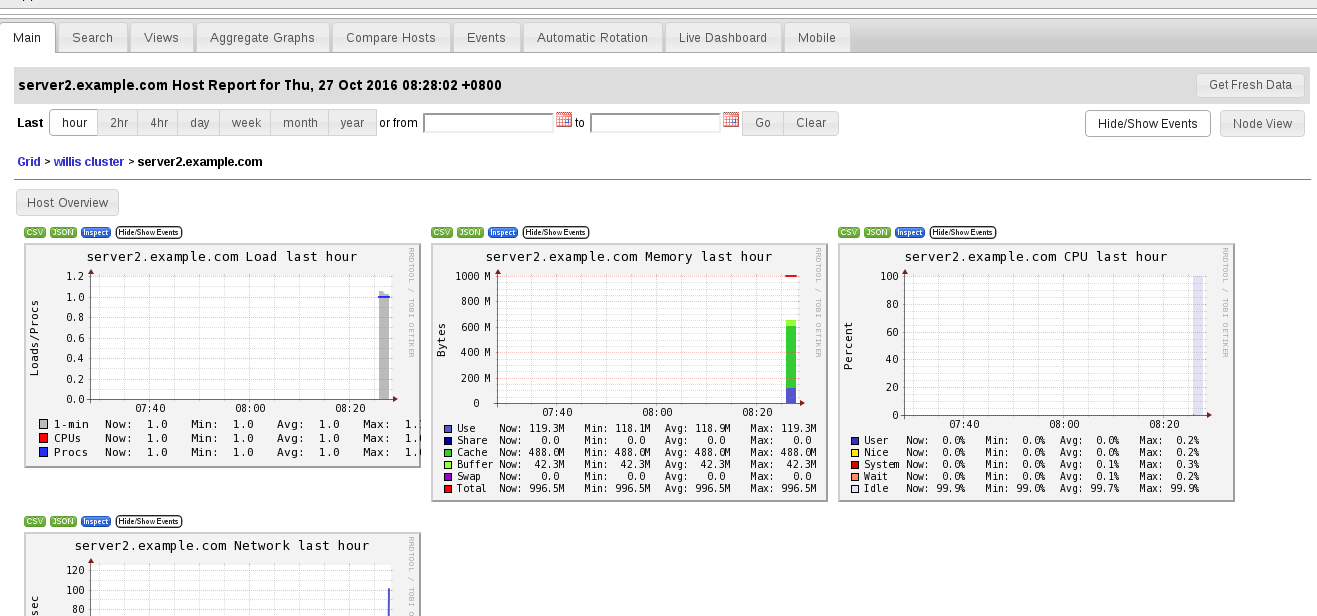Open the Views tab
1317x616 pixels.
pyautogui.click(x=161, y=38)
